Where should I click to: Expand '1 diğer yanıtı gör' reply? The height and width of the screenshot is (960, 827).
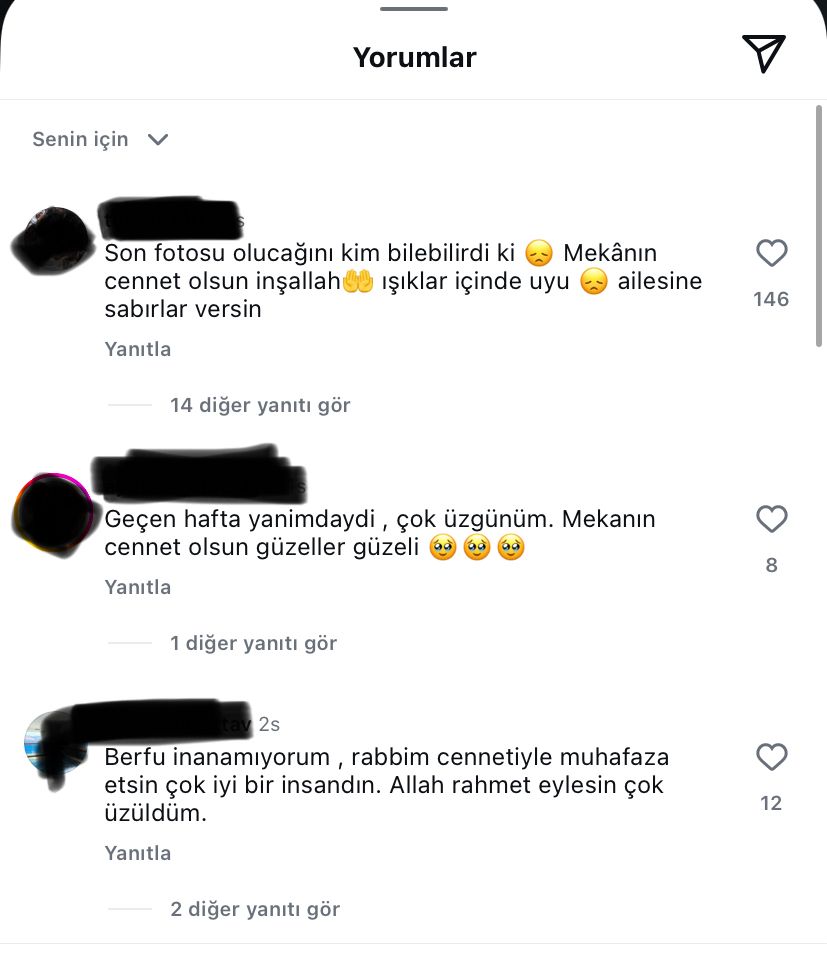coord(253,643)
